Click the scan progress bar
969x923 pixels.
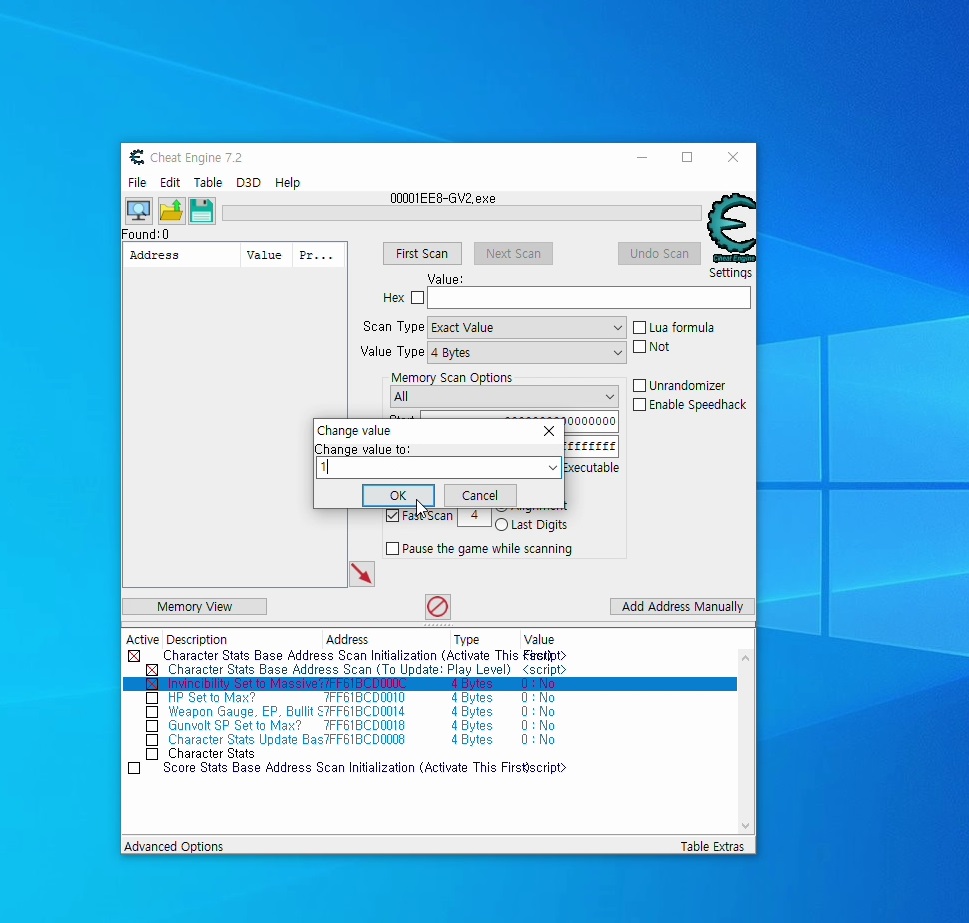(x=462, y=213)
